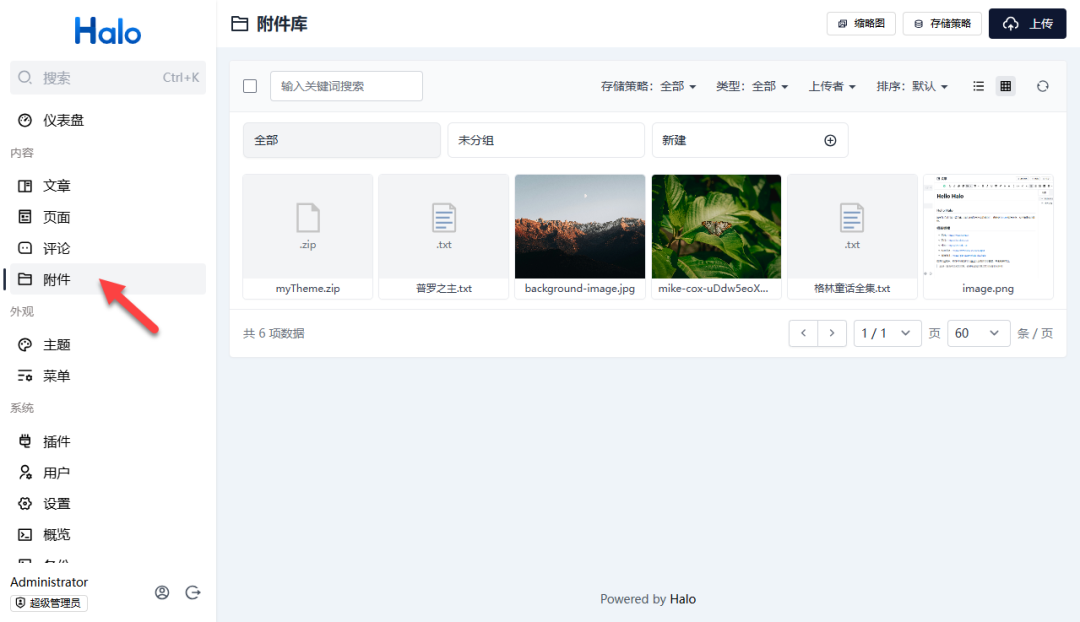Expand the 类型: 全部 filter dropdown
The height and width of the screenshot is (622, 1080).
[x=751, y=86]
